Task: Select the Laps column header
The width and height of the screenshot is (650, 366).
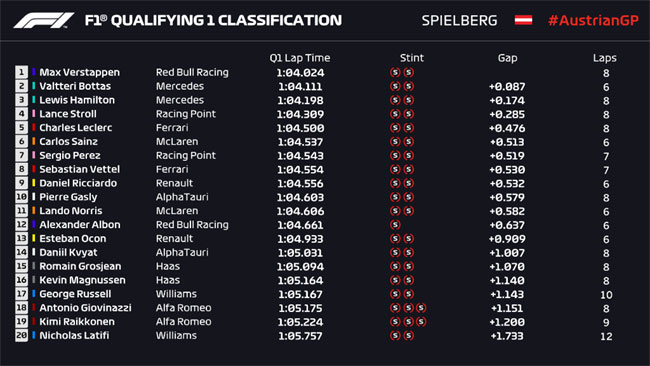Action: [604, 58]
